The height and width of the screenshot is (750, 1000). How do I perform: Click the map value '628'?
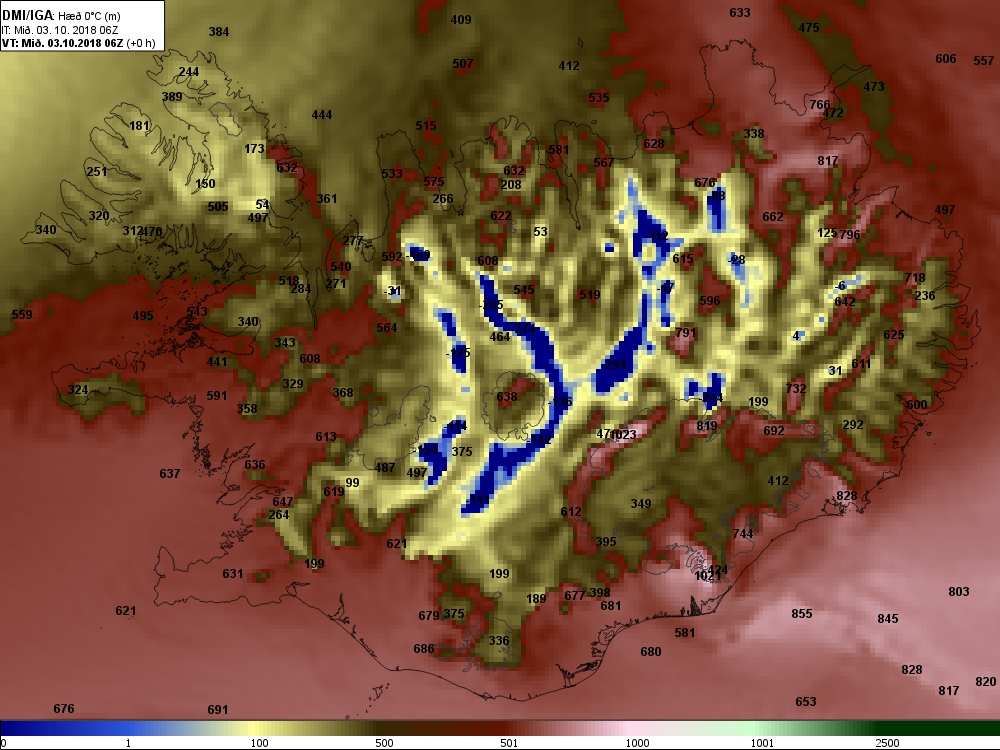point(654,144)
